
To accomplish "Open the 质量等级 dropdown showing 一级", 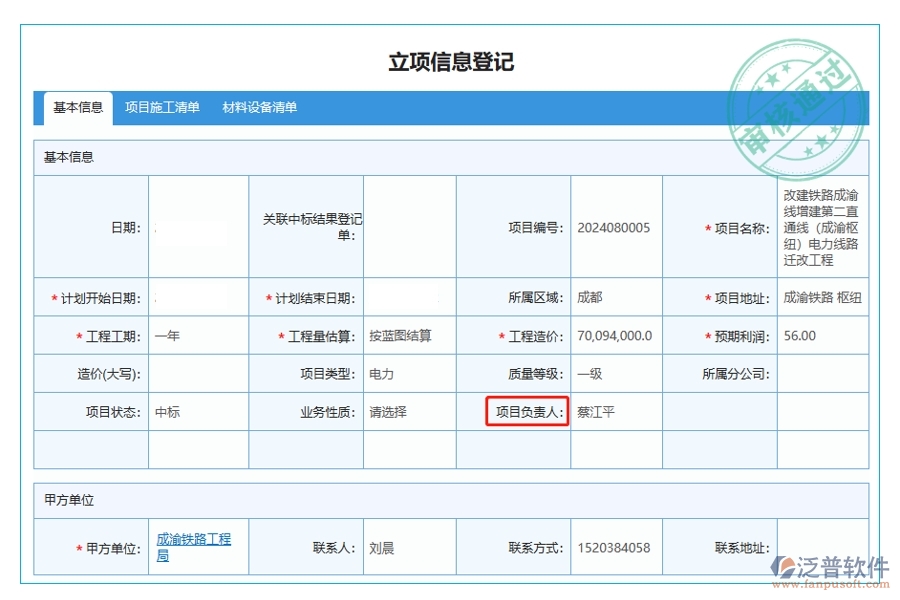I will (x=612, y=374).
